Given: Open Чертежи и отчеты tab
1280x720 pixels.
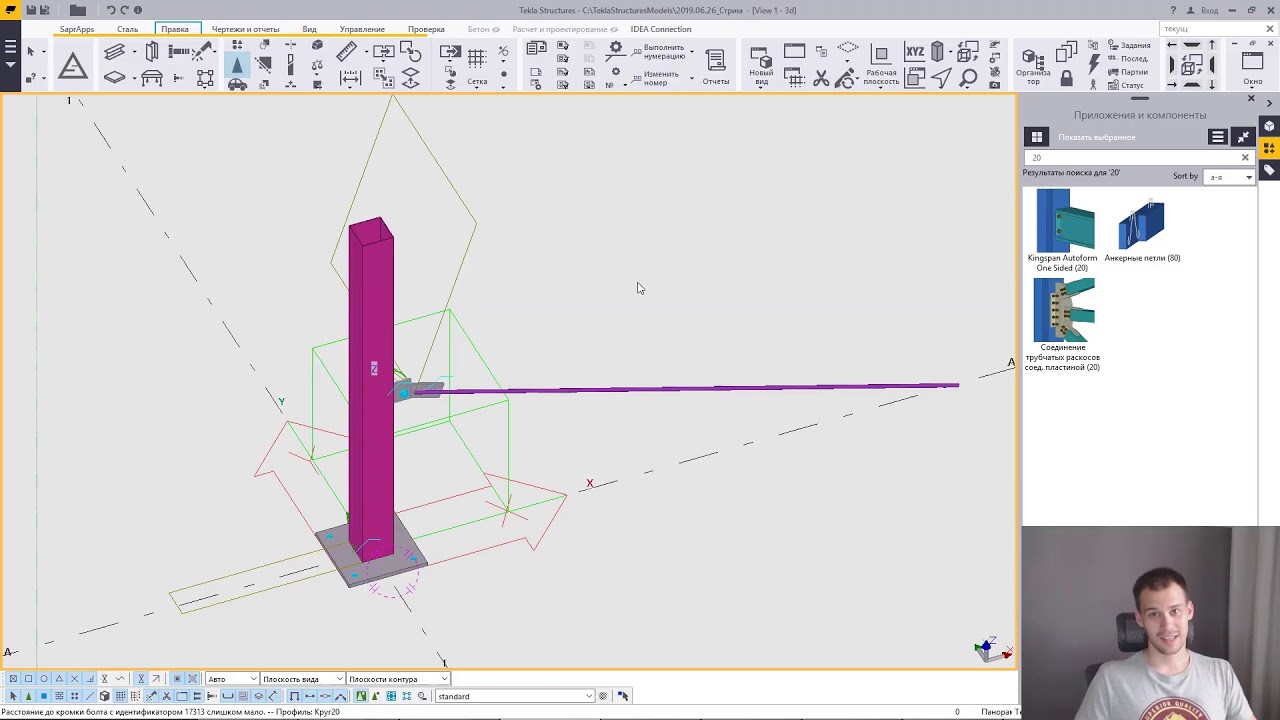Looking at the screenshot, I should click(x=245, y=29).
